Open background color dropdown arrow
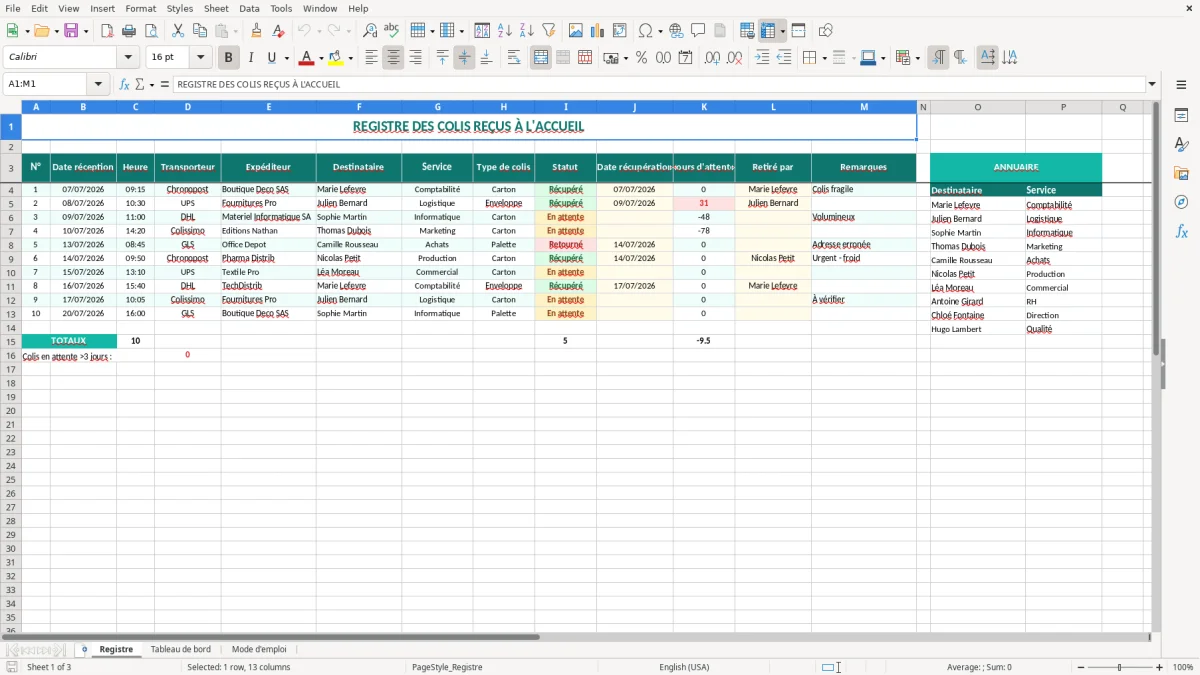Screen dimensions: 1200x675 350,58
